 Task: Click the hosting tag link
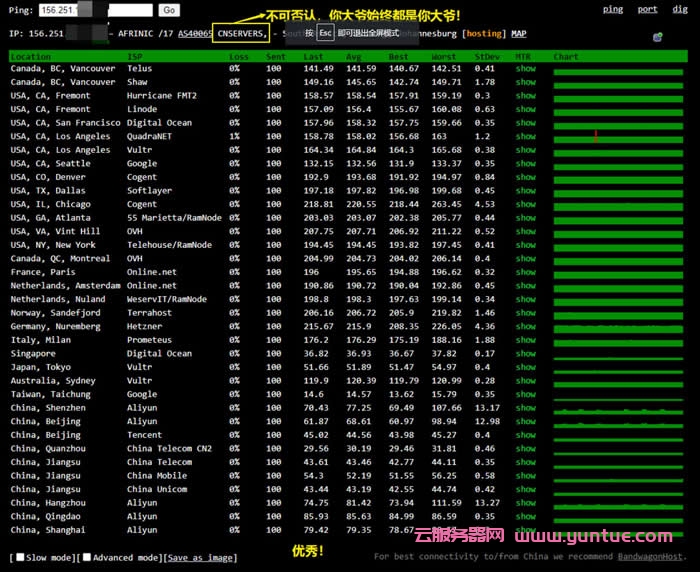485,34
